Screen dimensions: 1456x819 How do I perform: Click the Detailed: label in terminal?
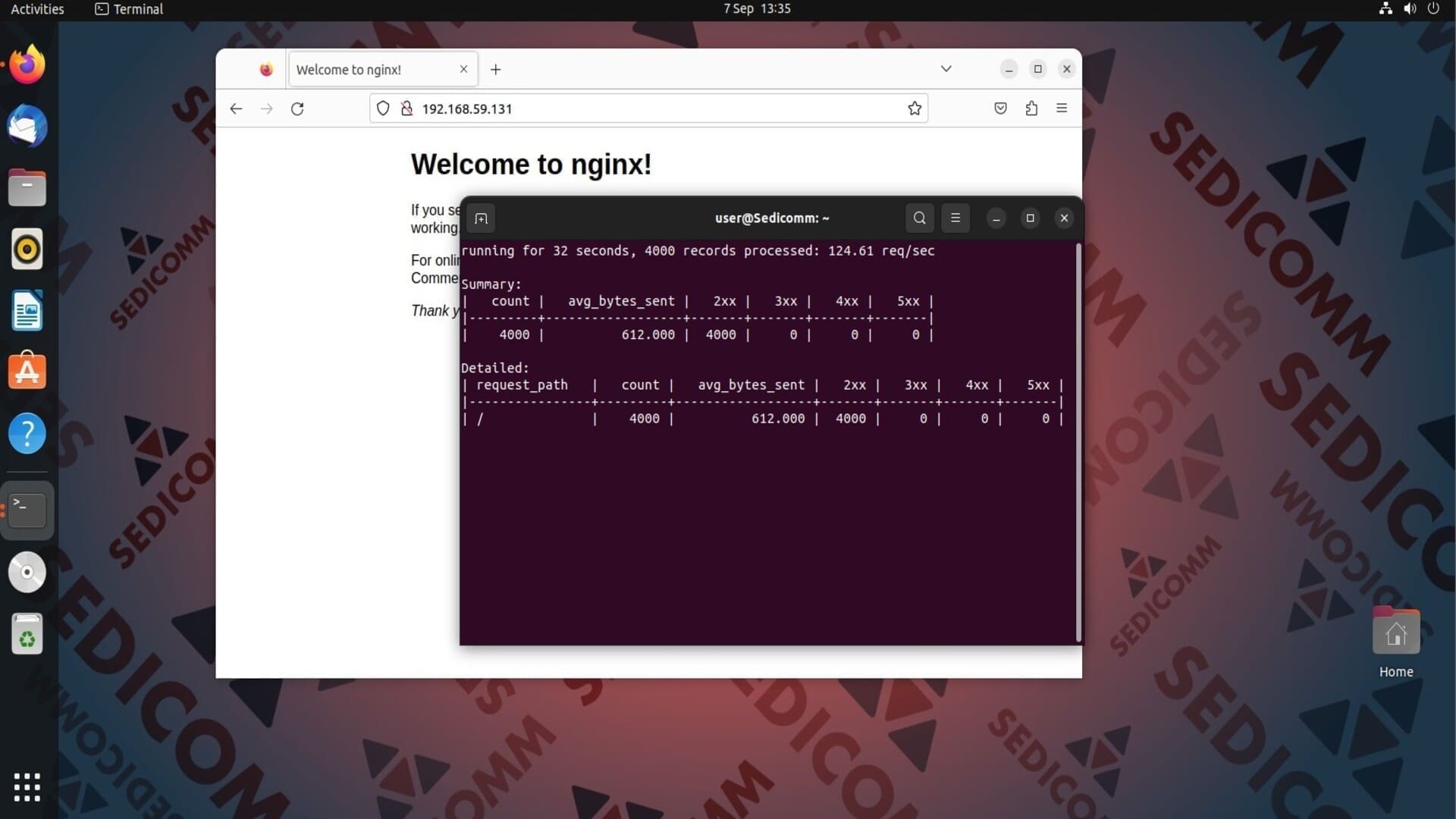[x=495, y=368]
